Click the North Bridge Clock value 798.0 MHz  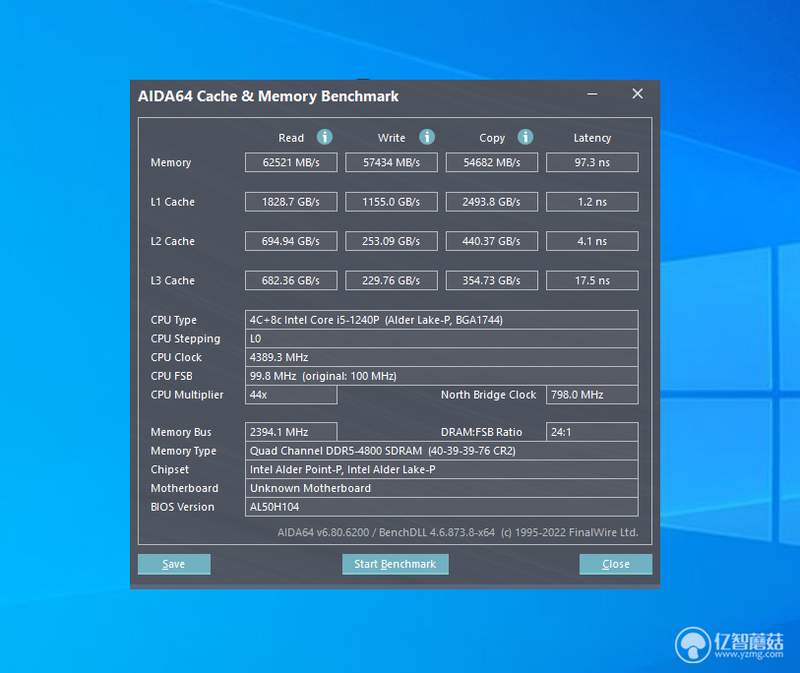pos(592,395)
